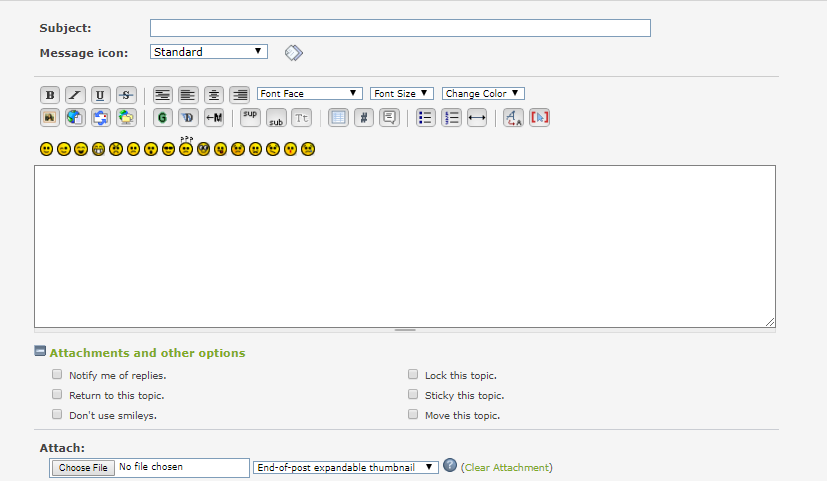This screenshot has width=827, height=481.
Task: Insert code block with # button
Action: coord(363,118)
